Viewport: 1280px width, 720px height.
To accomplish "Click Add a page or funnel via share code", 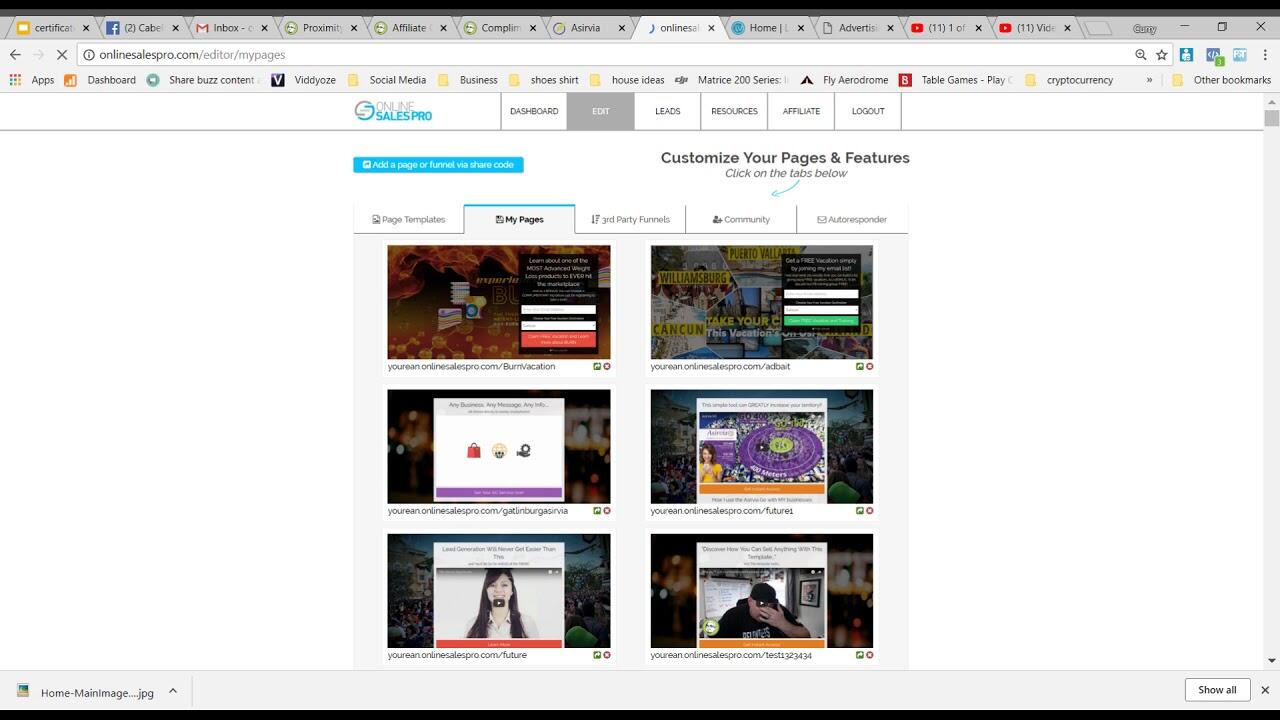I will pos(438,165).
